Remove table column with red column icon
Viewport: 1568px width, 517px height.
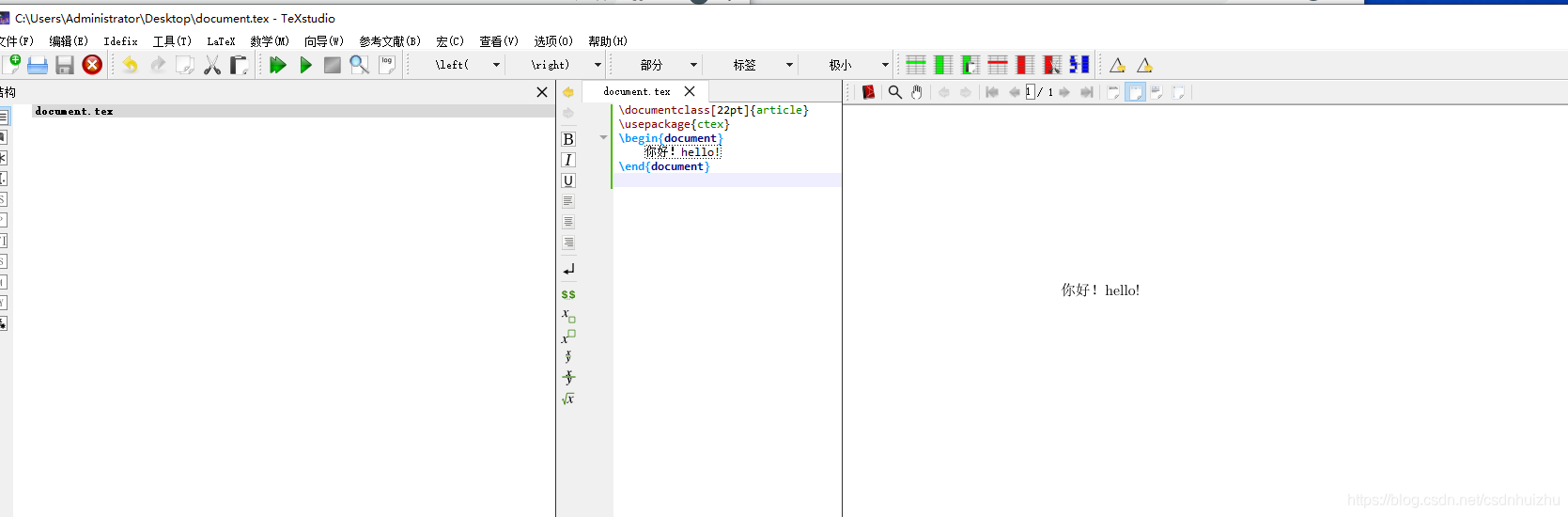point(1025,65)
